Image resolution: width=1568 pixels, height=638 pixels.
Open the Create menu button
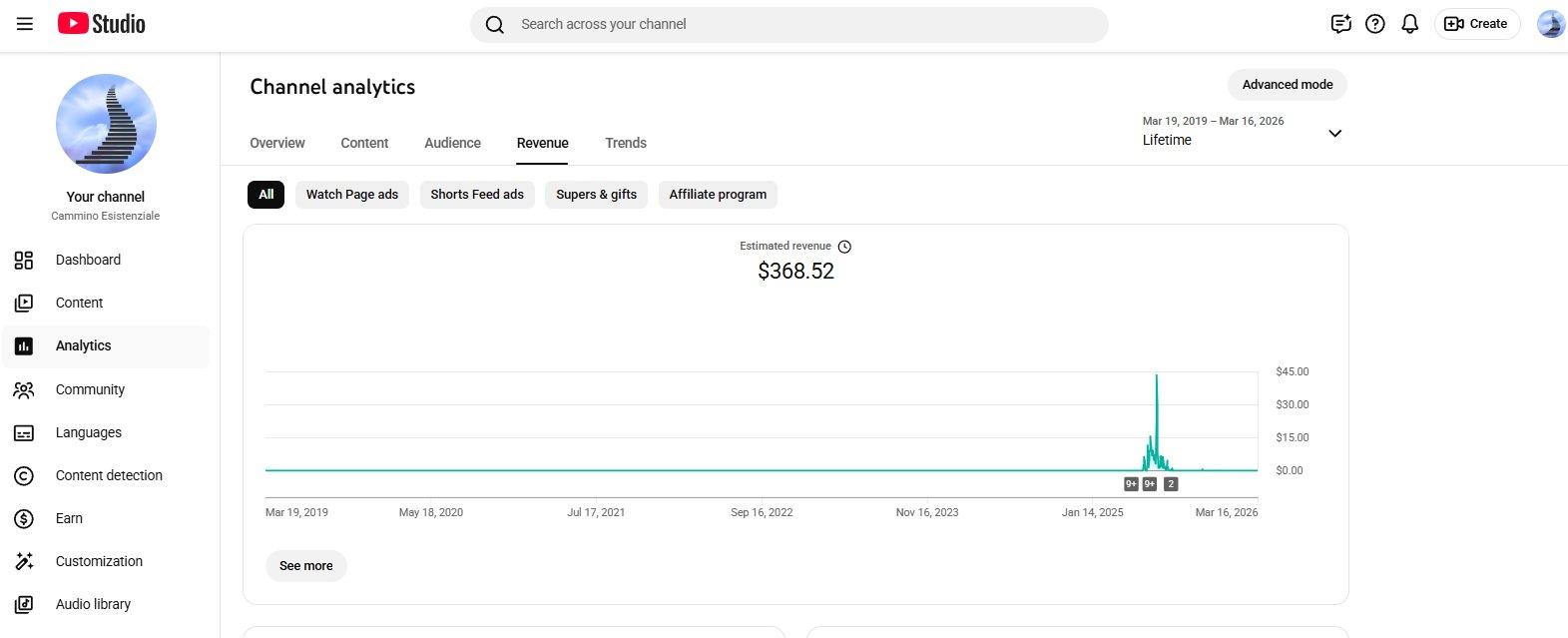[x=1476, y=24]
